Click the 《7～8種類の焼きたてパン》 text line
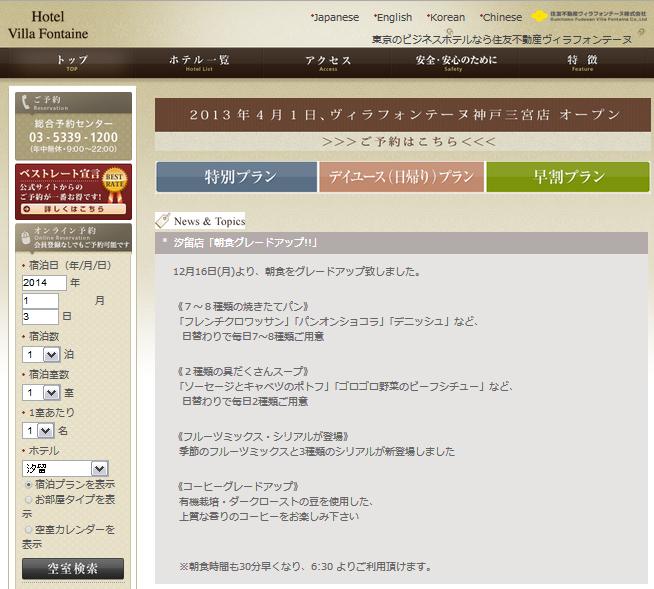The image size is (654, 589). [243, 307]
